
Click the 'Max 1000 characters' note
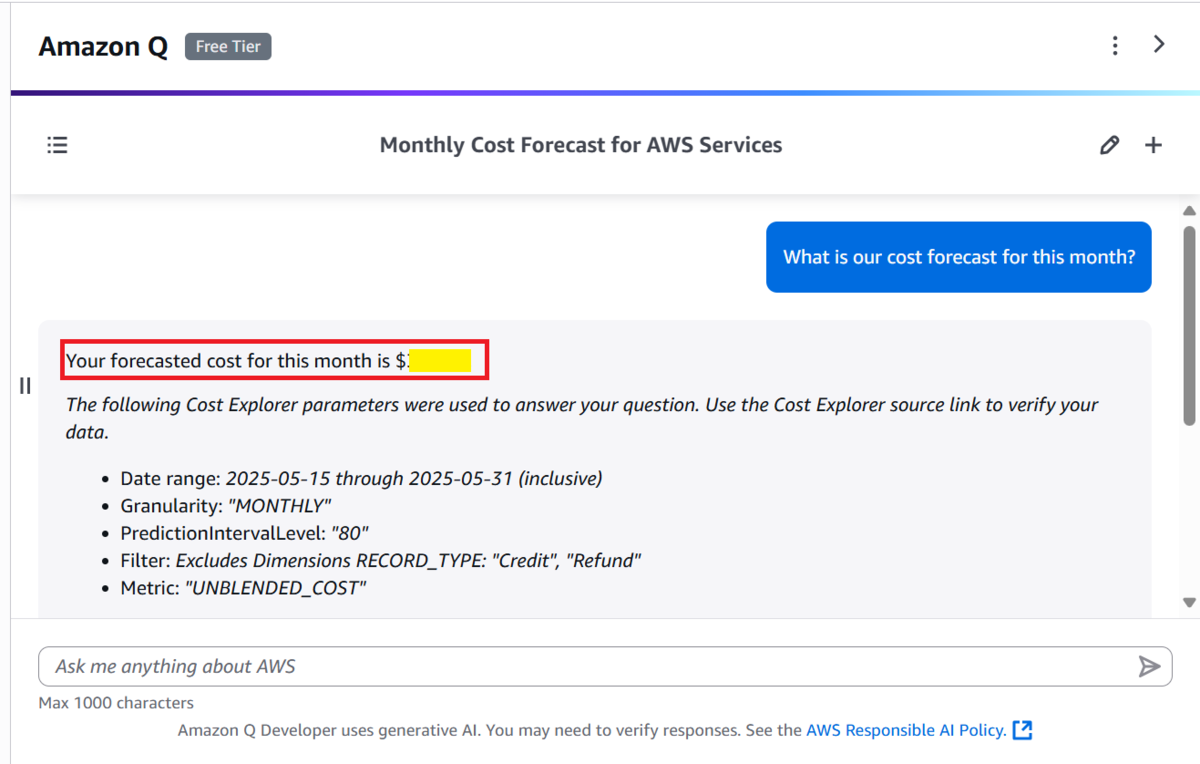tap(116, 703)
